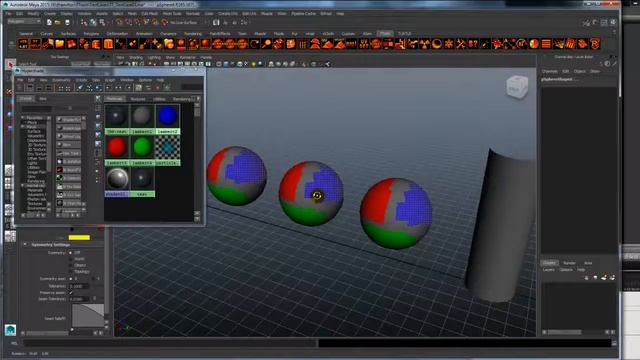Viewport: 640px width, 360px height.
Task: Select the checkered particleCloud swatch
Action: pyautogui.click(x=167, y=147)
